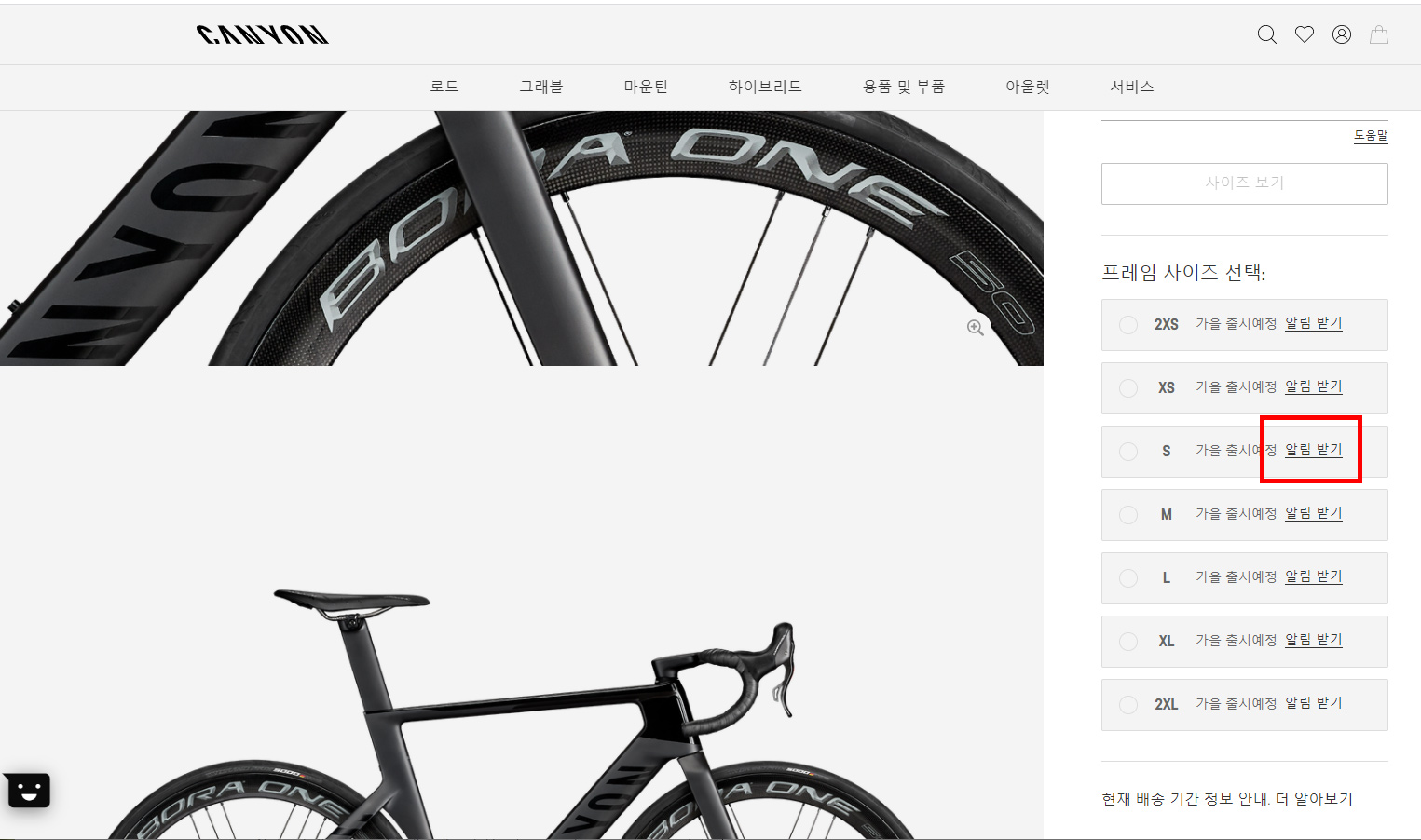Open the 마운틴 menu
The height and width of the screenshot is (840, 1421).
646,87
